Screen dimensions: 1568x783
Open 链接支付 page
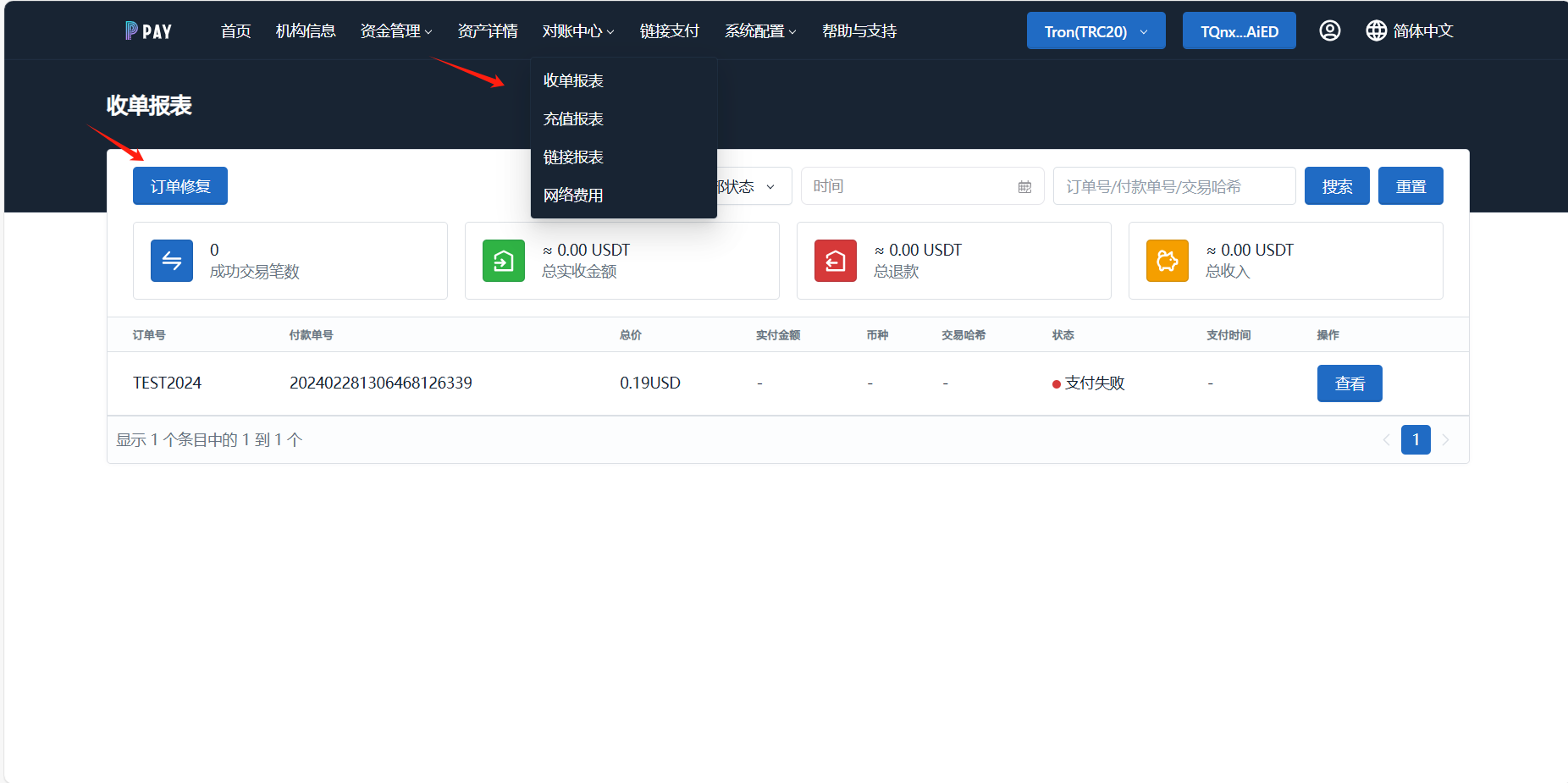(x=670, y=31)
